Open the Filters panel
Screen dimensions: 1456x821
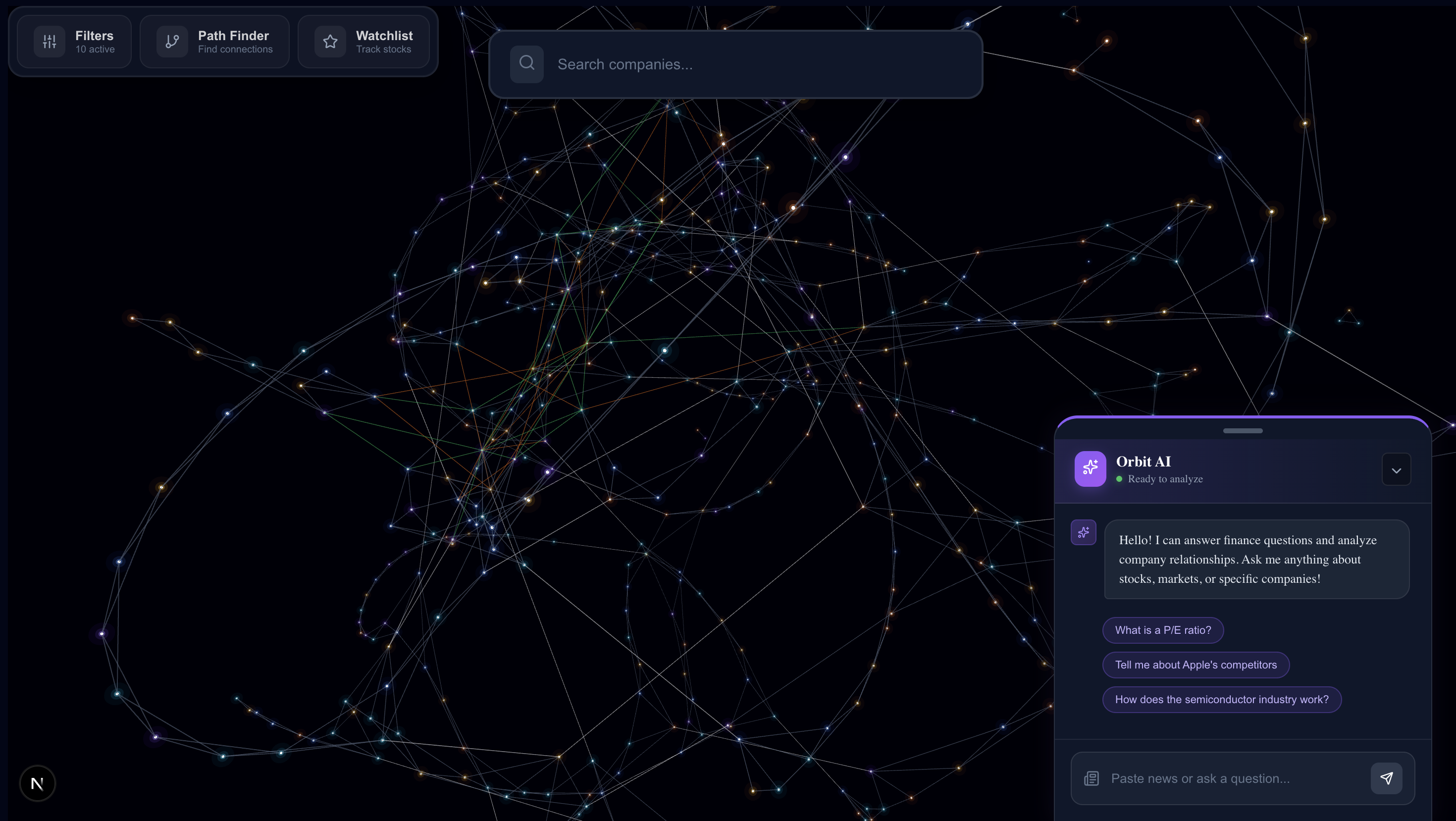pyautogui.click(x=94, y=41)
